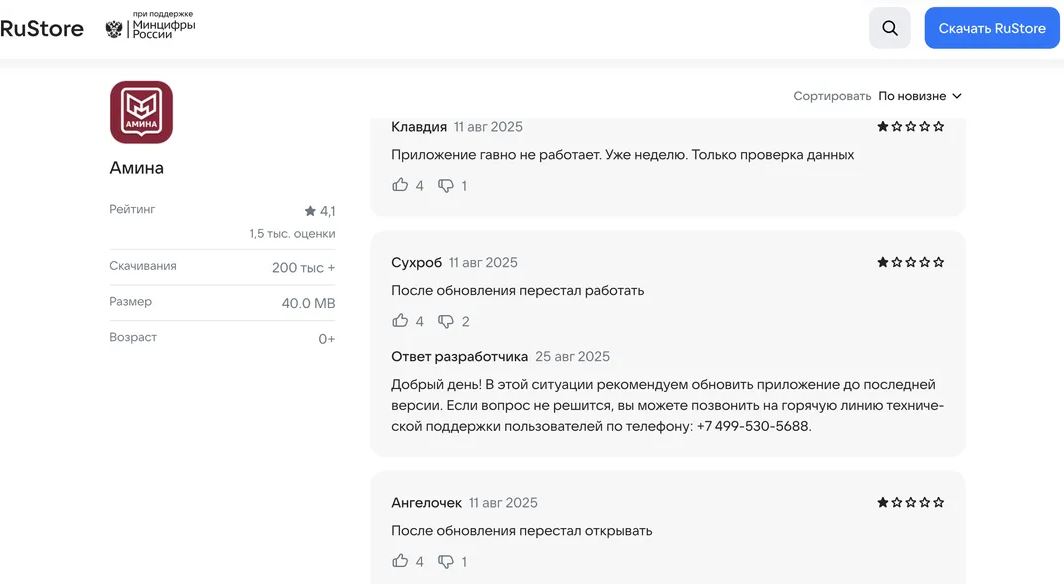Click the Ответ разработчика heading
1064x584 pixels.
pos(459,356)
